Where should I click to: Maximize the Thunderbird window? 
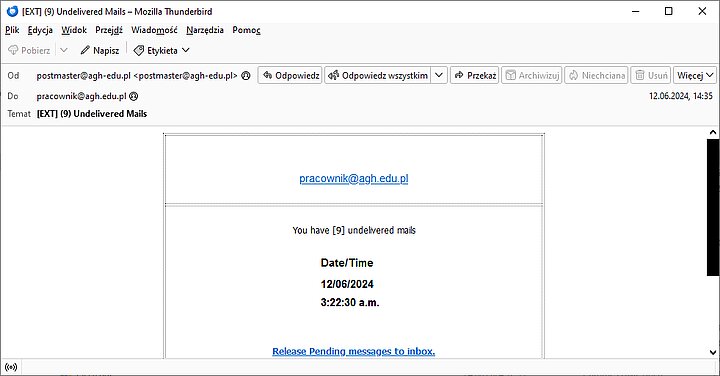pyautogui.click(x=669, y=11)
